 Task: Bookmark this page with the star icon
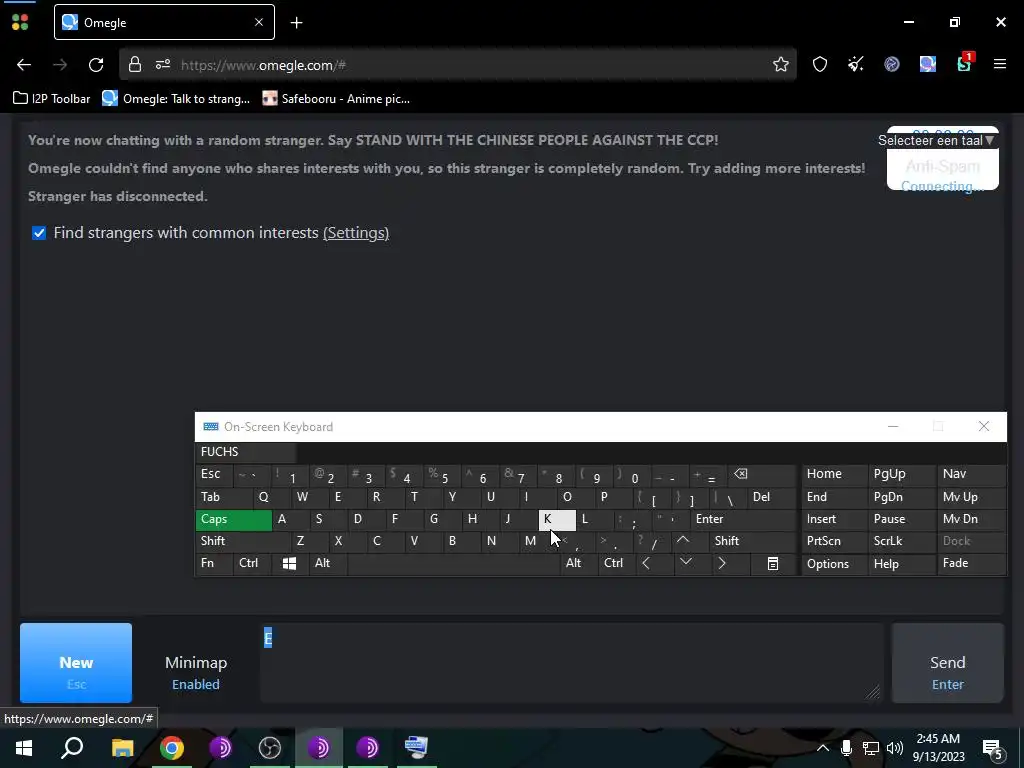pos(780,64)
